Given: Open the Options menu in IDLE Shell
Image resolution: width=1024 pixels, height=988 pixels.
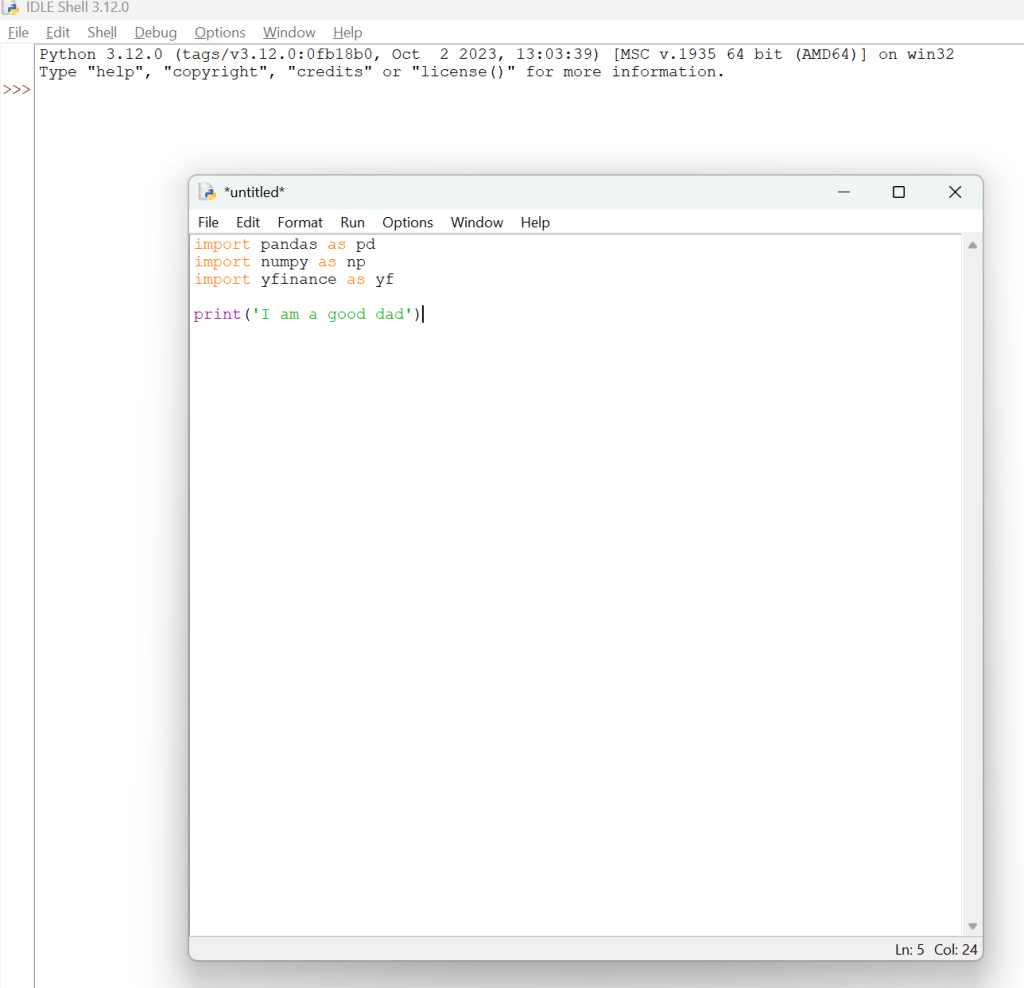Looking at the screenshot, I should [220, 33].
